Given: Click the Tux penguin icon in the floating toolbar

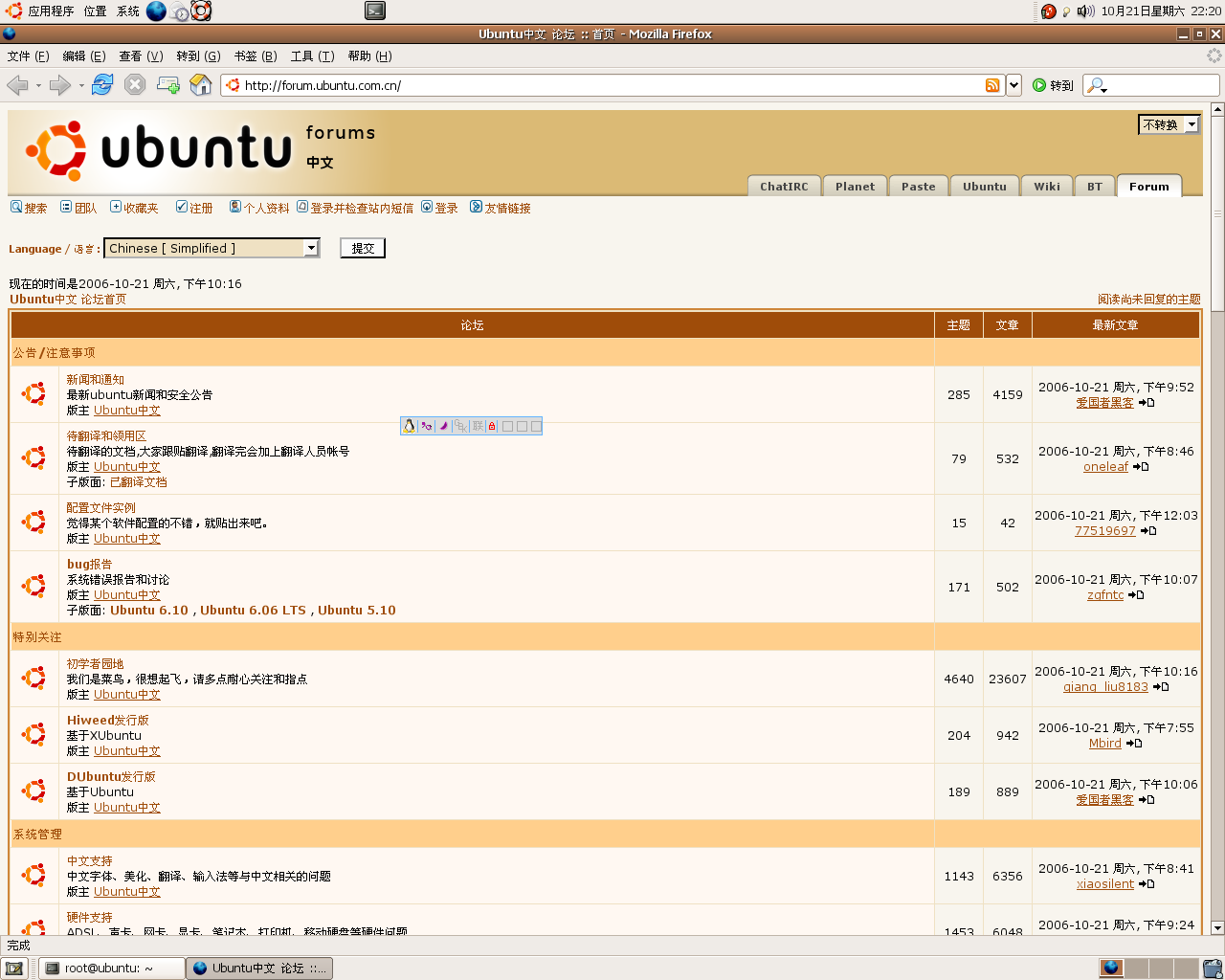Looking at the screenshot, I should pyautogui.click(x=409, y=426).
